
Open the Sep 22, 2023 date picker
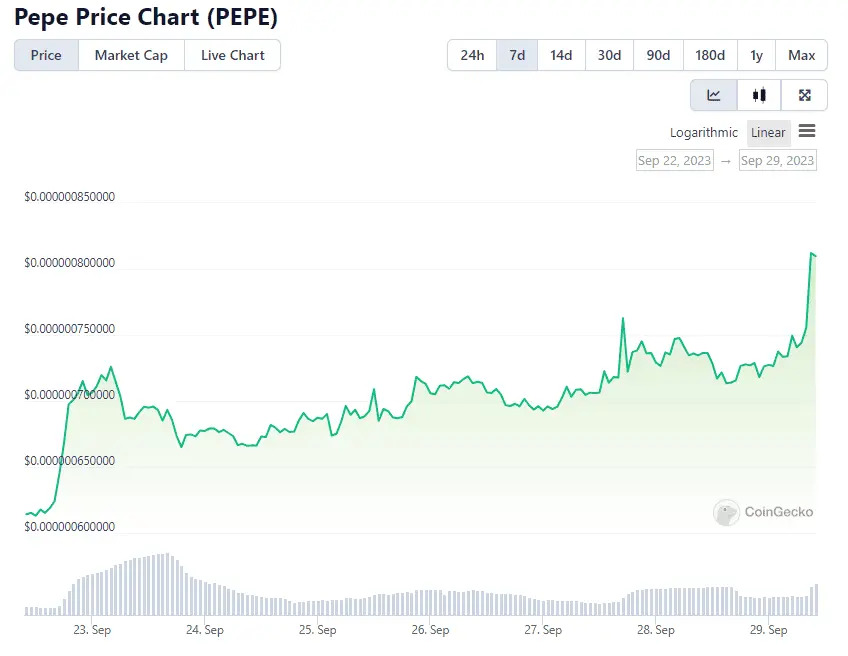pyautogui.click(x=674, y=160)
